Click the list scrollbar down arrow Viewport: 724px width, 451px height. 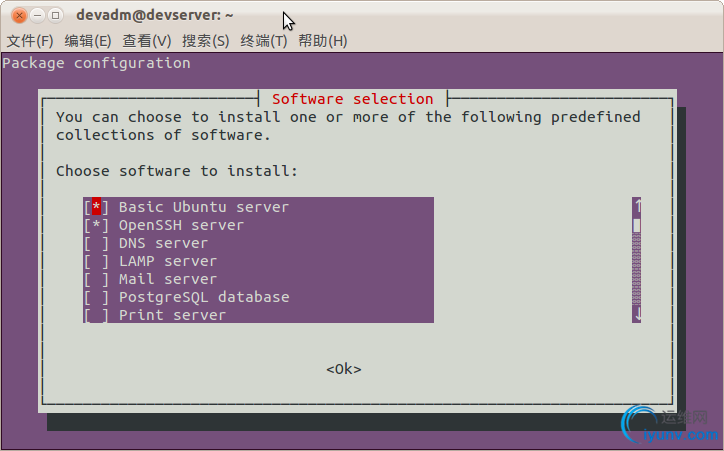[637, 314]
